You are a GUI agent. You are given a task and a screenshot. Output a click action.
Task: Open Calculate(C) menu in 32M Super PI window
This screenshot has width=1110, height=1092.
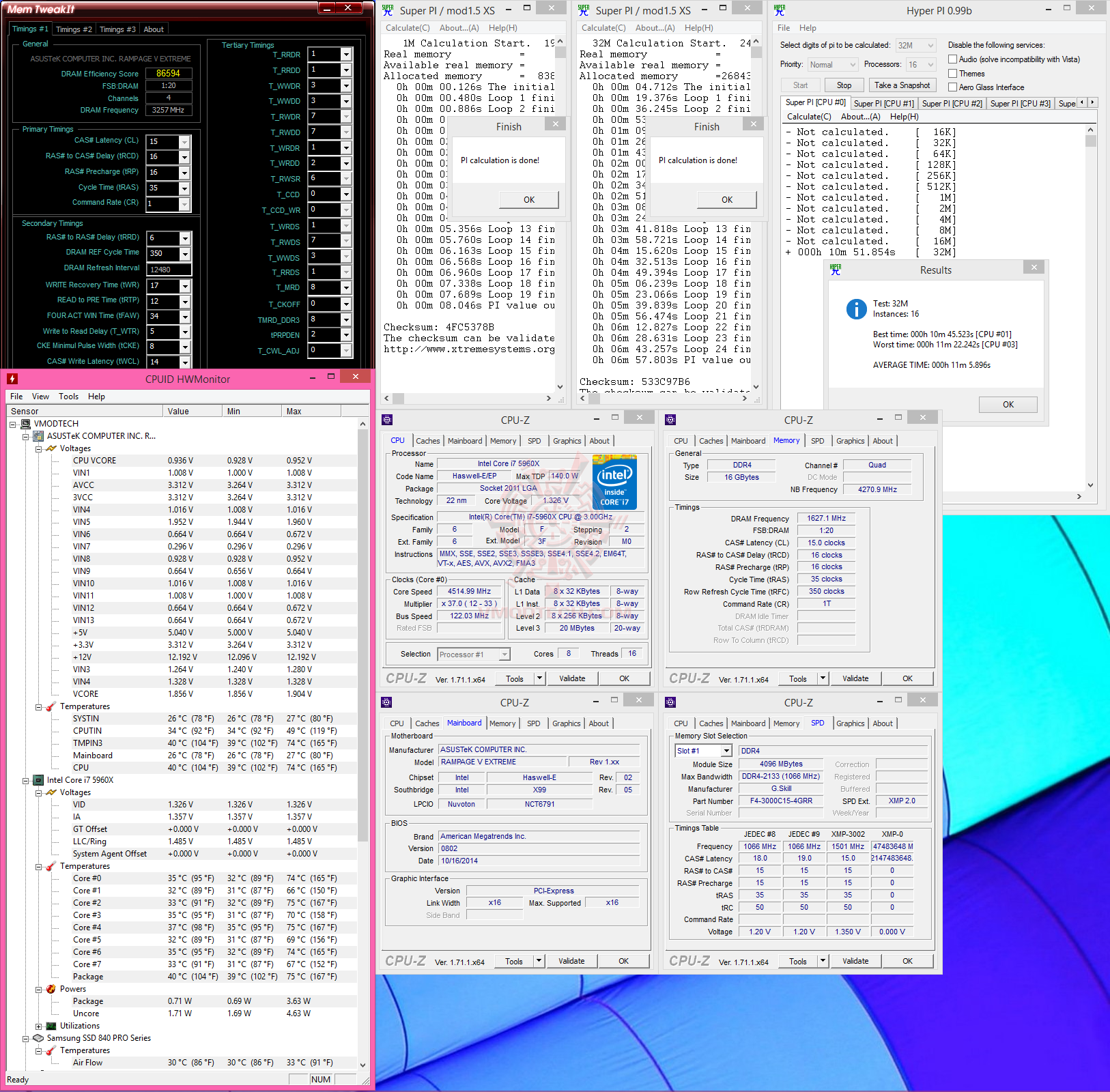coord(603,28)
